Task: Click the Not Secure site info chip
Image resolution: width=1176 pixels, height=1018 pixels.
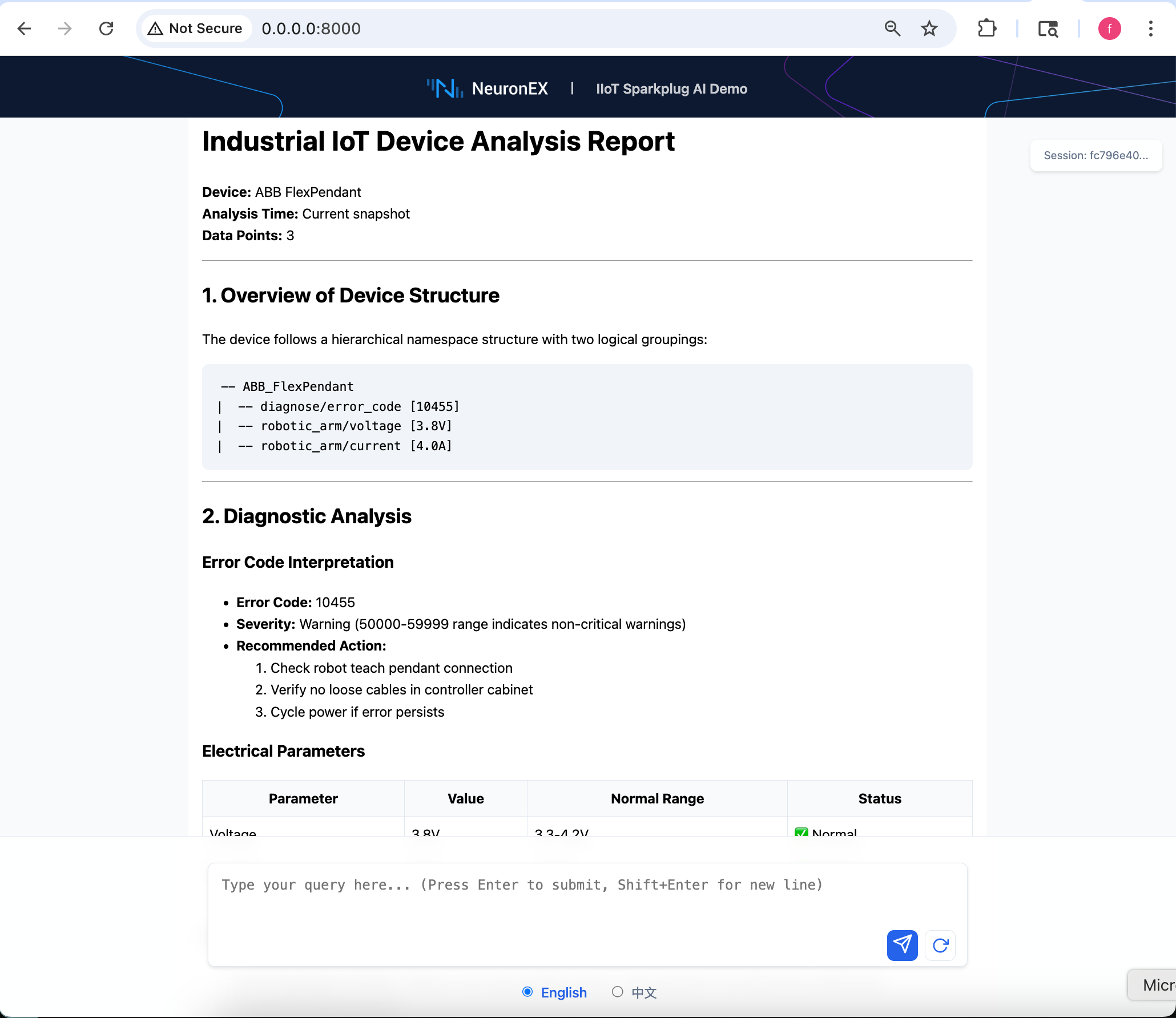Action: pyautogui.click(x=195, y=29)
